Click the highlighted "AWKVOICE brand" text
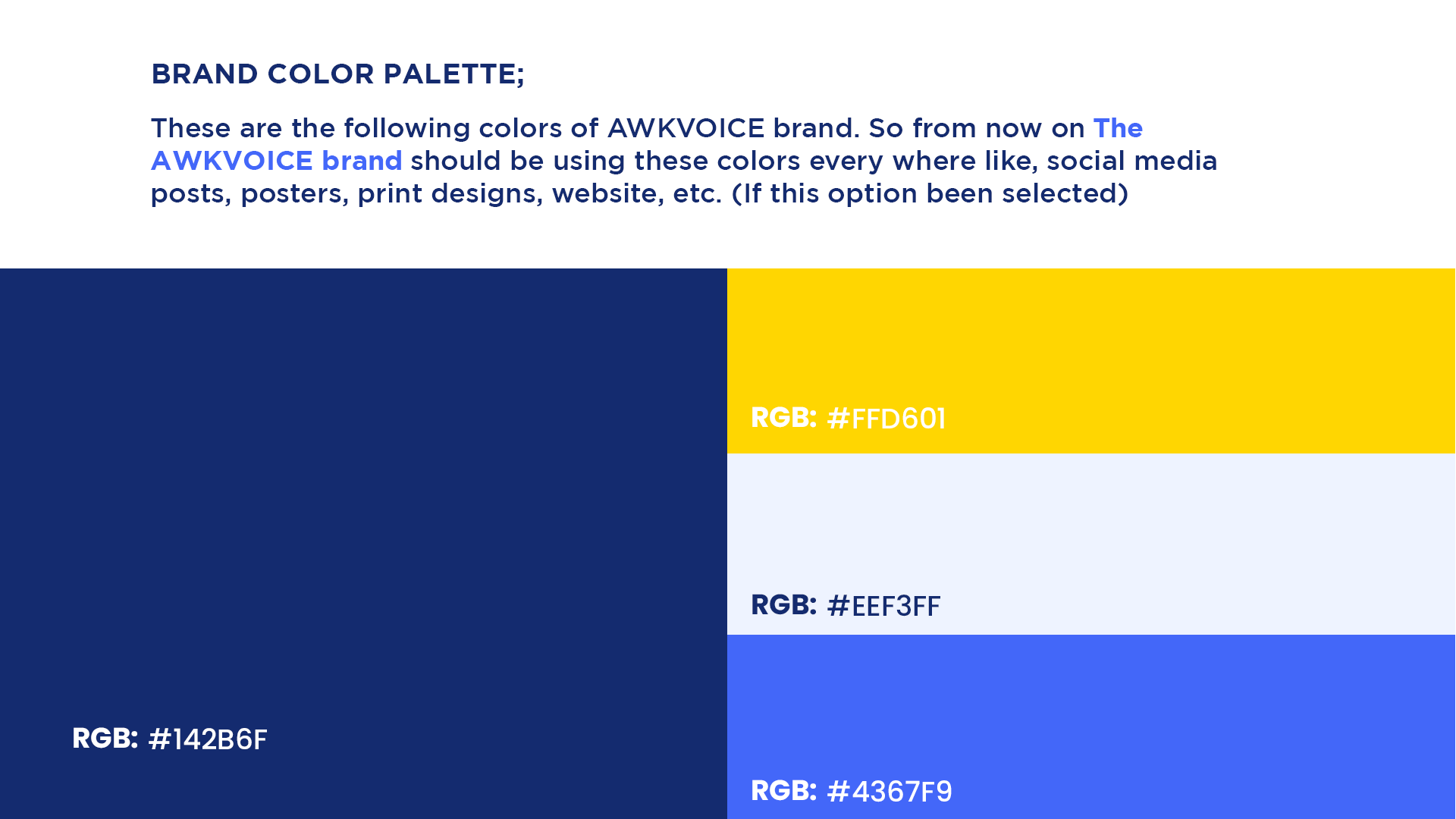The width and height of the screenshot is (1456, 819). pyautogui.click(x=277, y=161)
